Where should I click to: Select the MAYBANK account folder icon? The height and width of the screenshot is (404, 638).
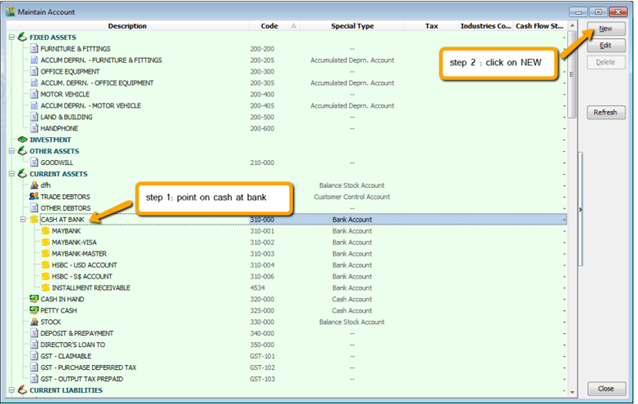[45, 231]
